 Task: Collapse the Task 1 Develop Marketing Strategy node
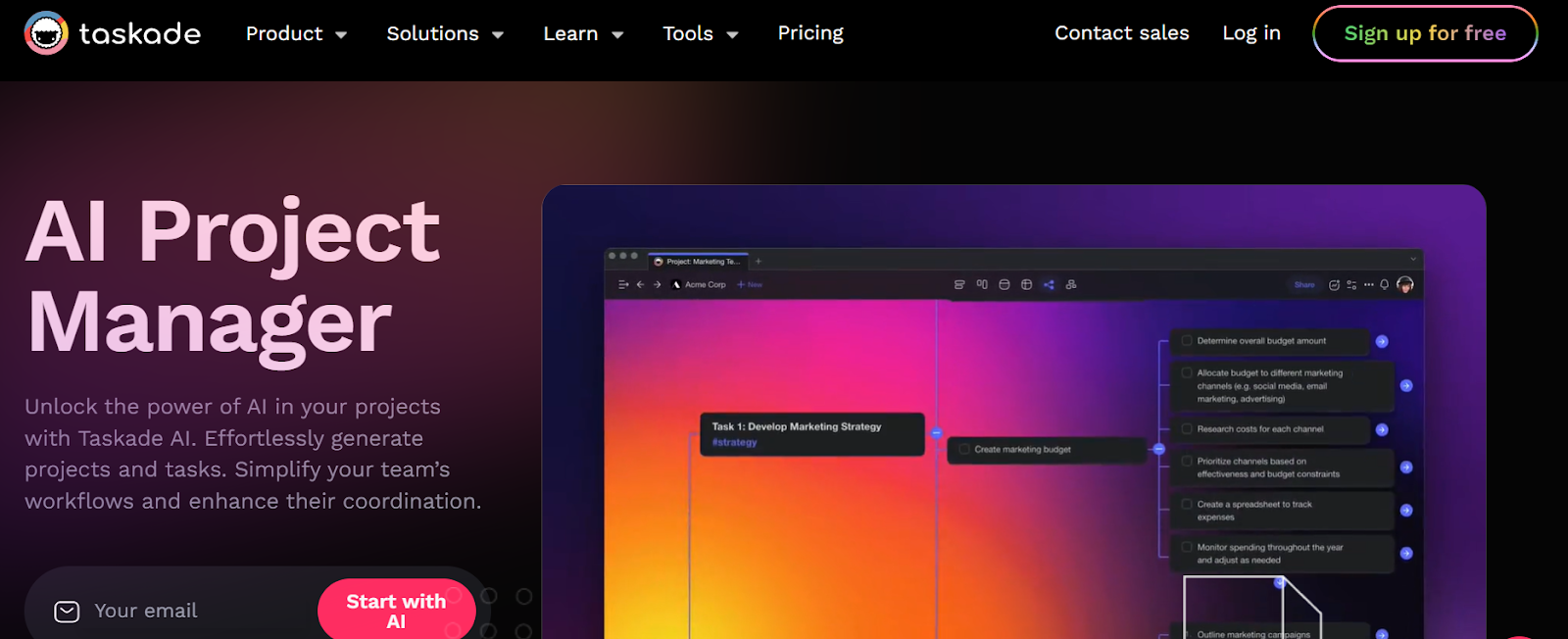click(936, 433)
